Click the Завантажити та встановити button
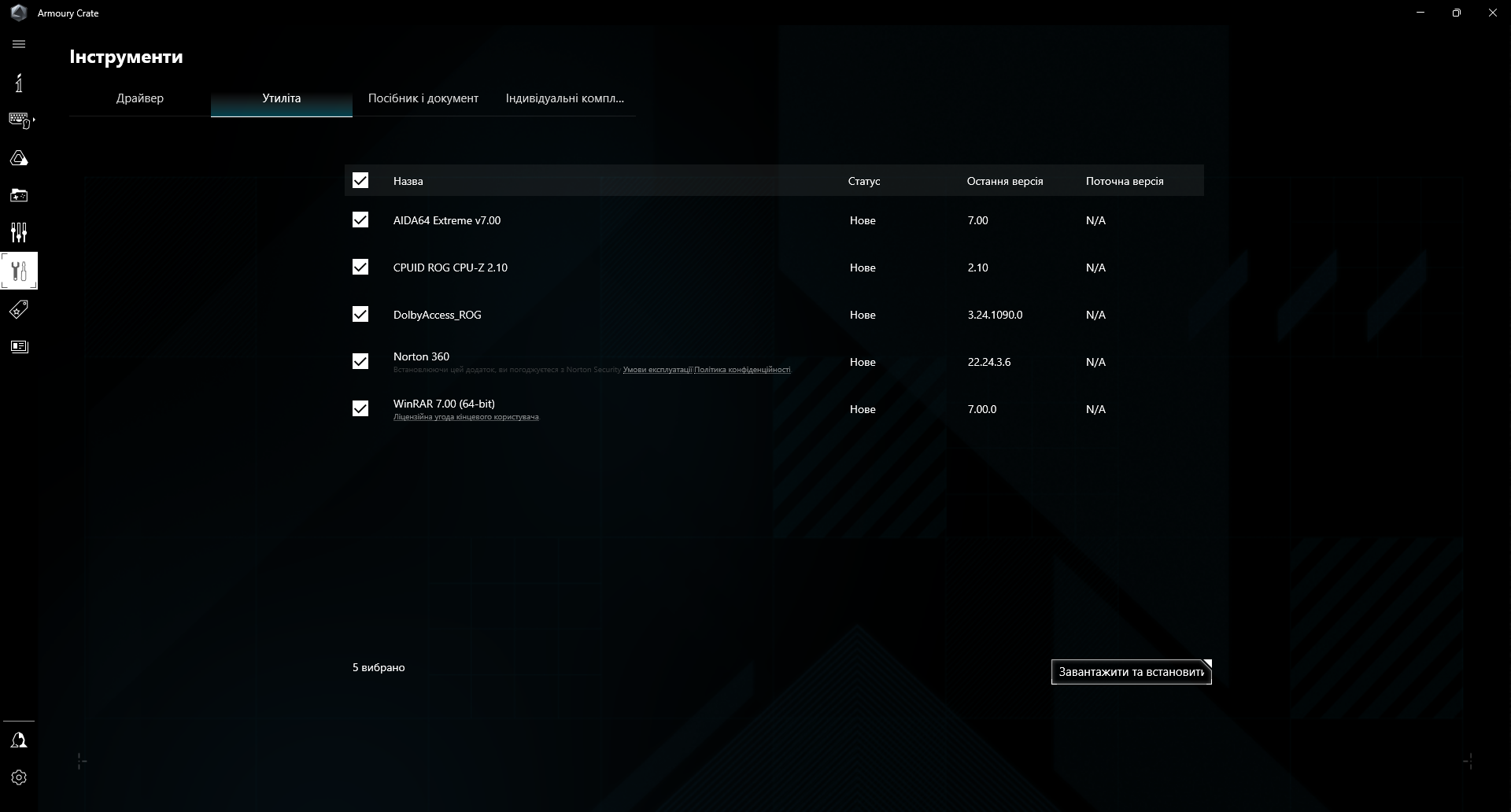1511x812 pixels. [1132, 672]
